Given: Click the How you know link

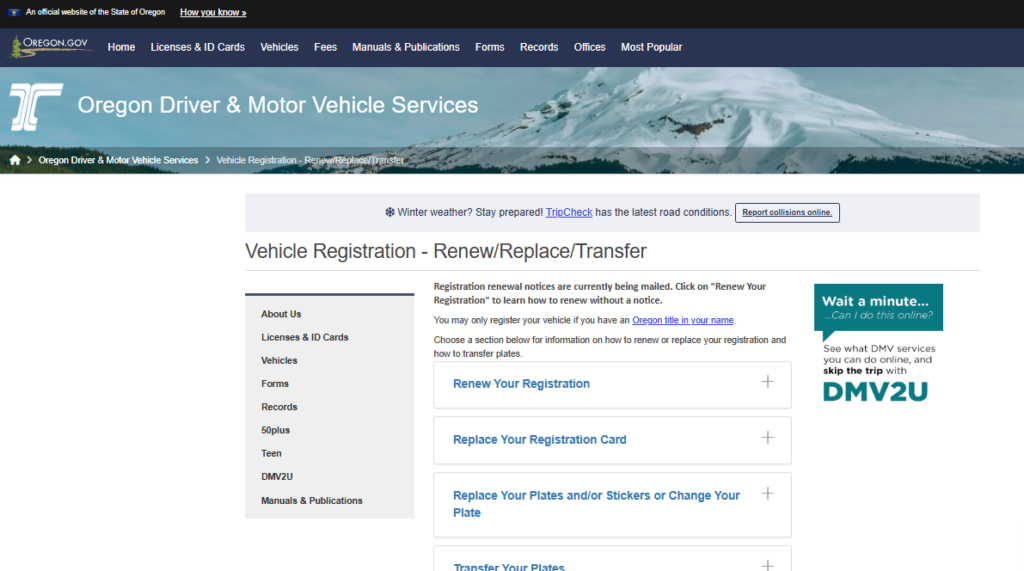Looking at the screenshot, I should point(213,12).
